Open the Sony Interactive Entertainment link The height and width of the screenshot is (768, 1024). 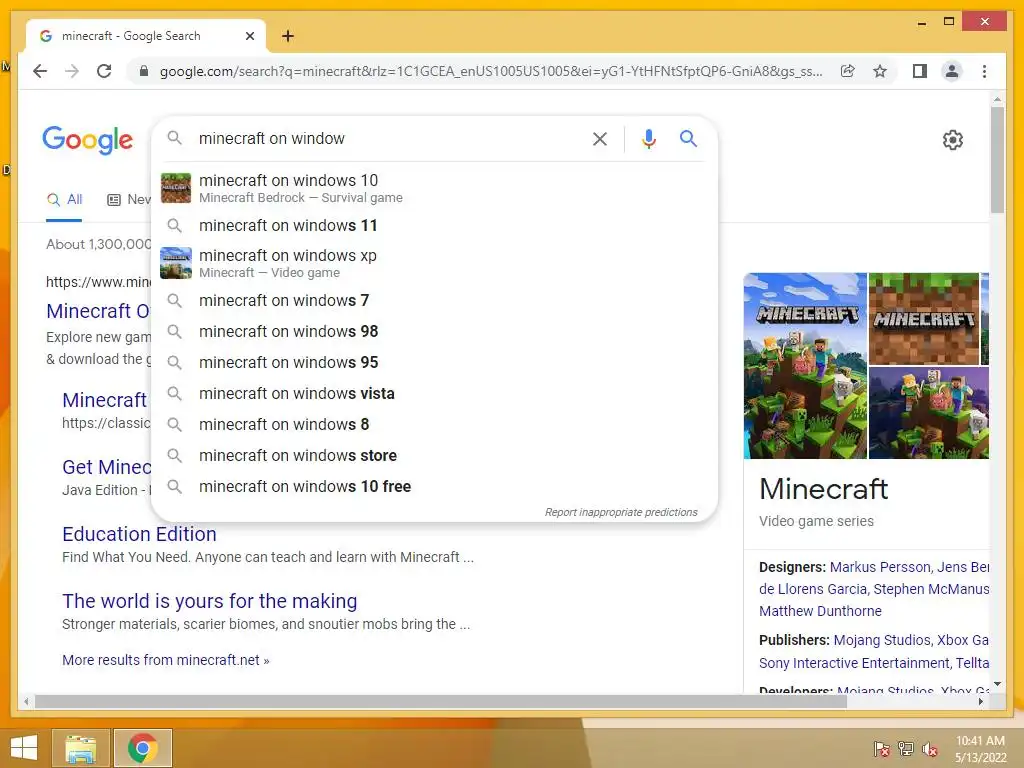pos(854,663)
